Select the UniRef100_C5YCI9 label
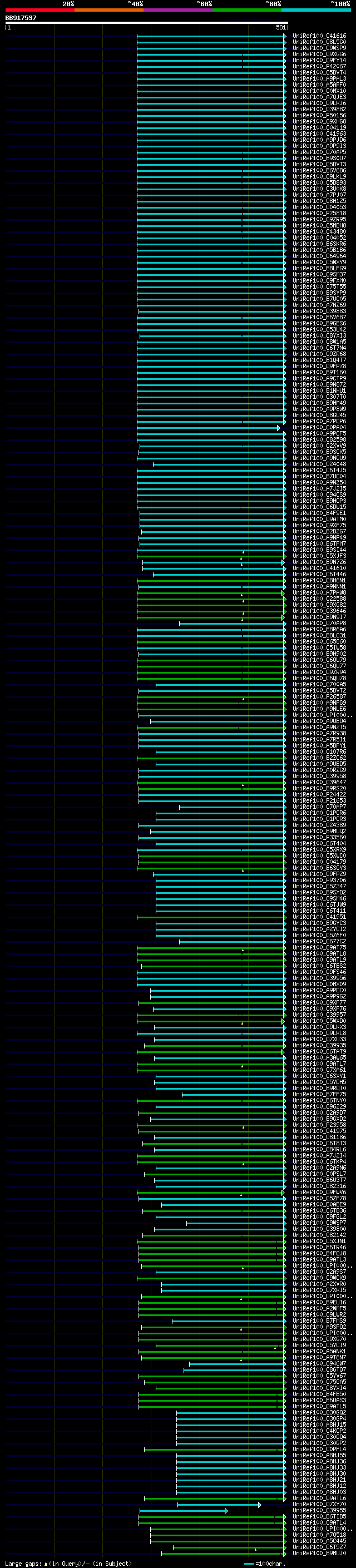 [x=319, y=1345]
